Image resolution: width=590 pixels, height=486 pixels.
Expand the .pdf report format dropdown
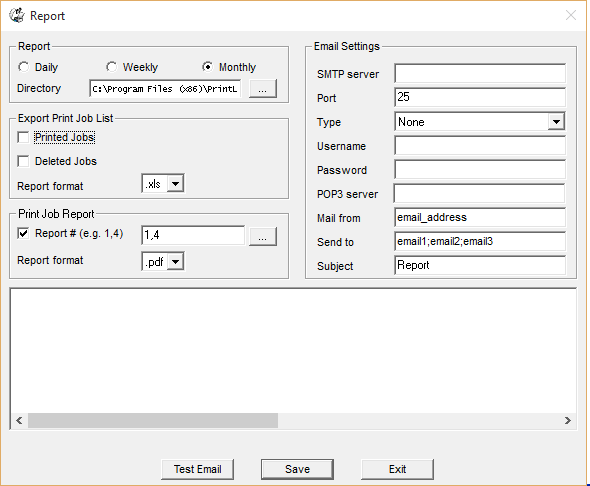175,261
